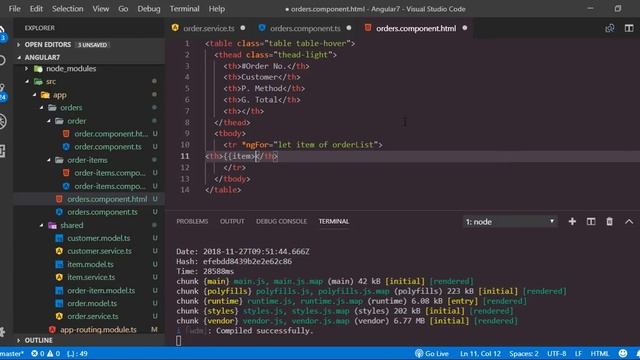Image resolution: width=640 pixels, height=360 pixels.
Task: Open app-routing.module.ts file
Action: 98,329
